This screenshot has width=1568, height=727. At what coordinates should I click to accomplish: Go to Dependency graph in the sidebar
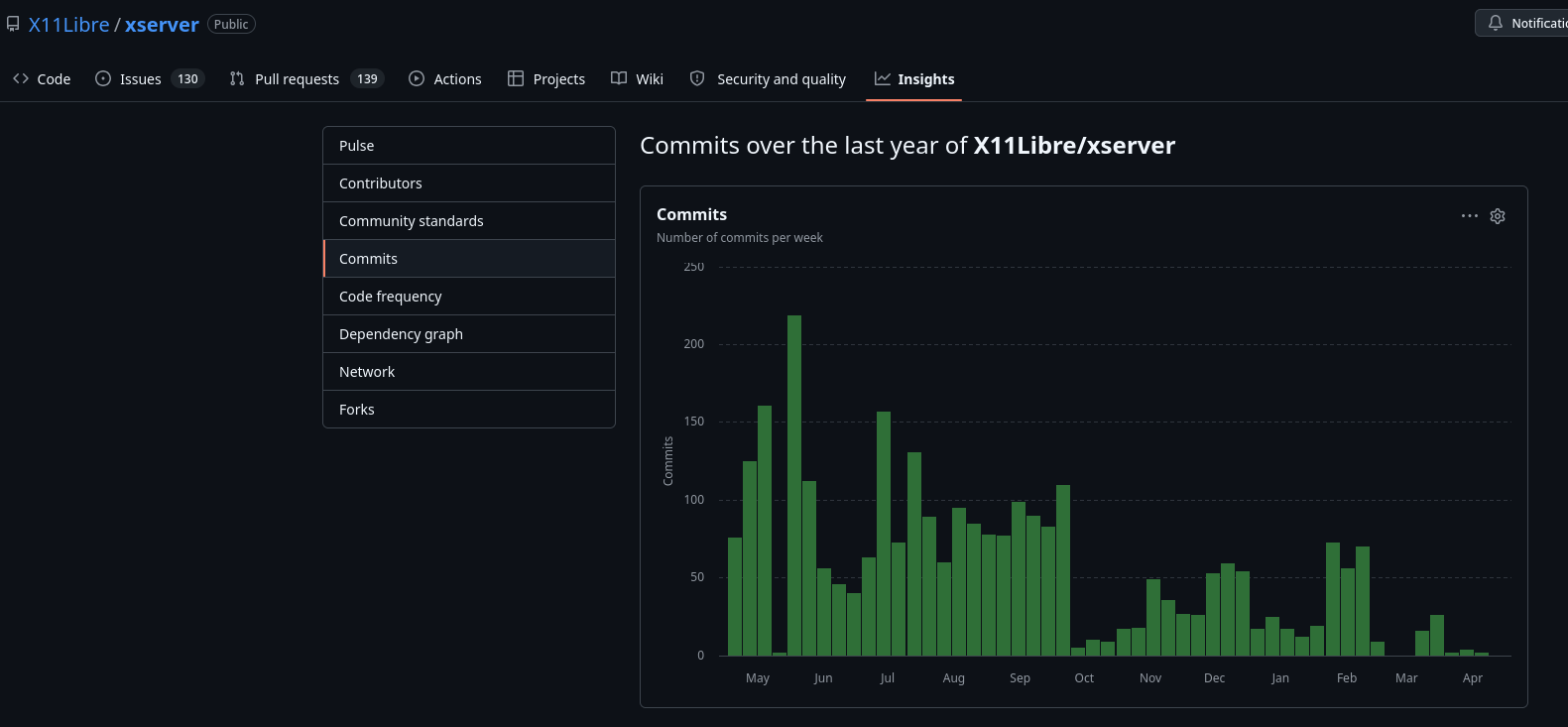(469, 334)
